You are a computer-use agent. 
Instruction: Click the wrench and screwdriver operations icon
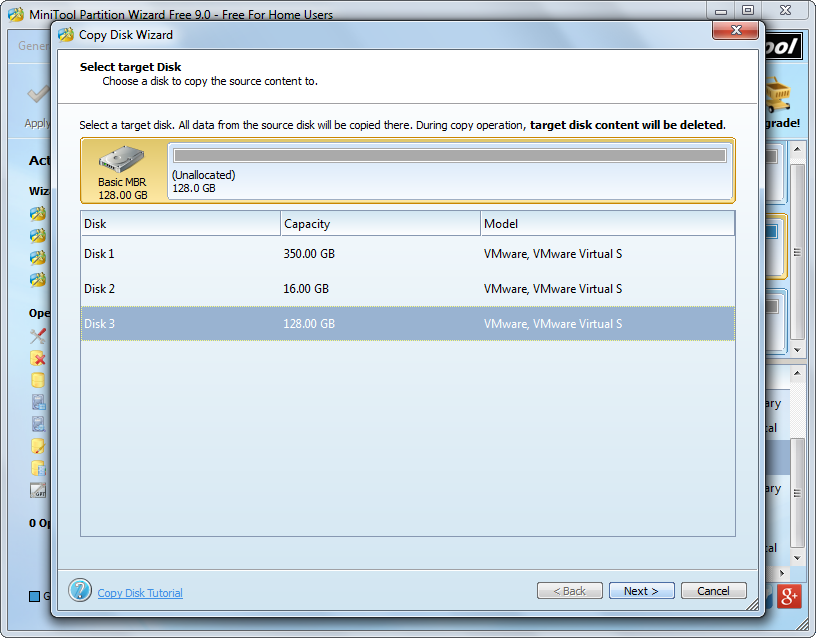pos(38,336)
